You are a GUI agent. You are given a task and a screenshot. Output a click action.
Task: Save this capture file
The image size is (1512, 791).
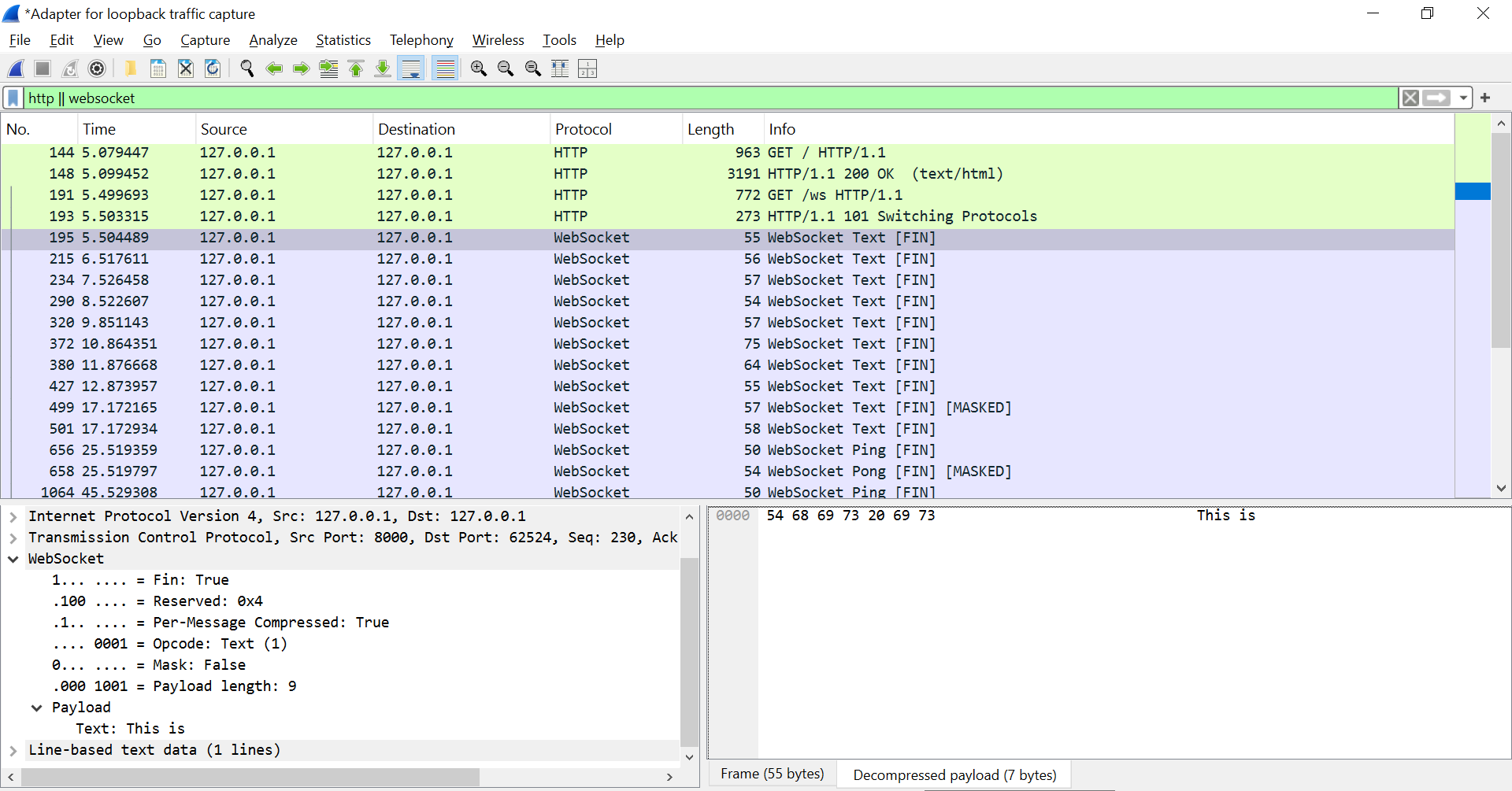(158, 68)
